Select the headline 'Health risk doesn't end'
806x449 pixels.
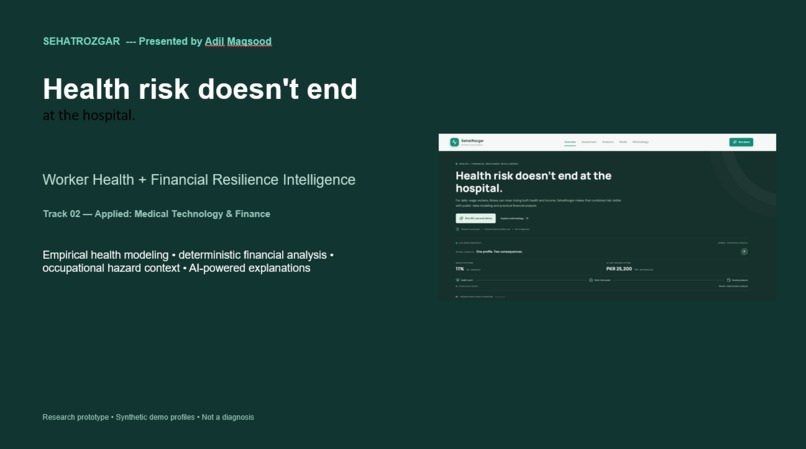pos(200,89)
